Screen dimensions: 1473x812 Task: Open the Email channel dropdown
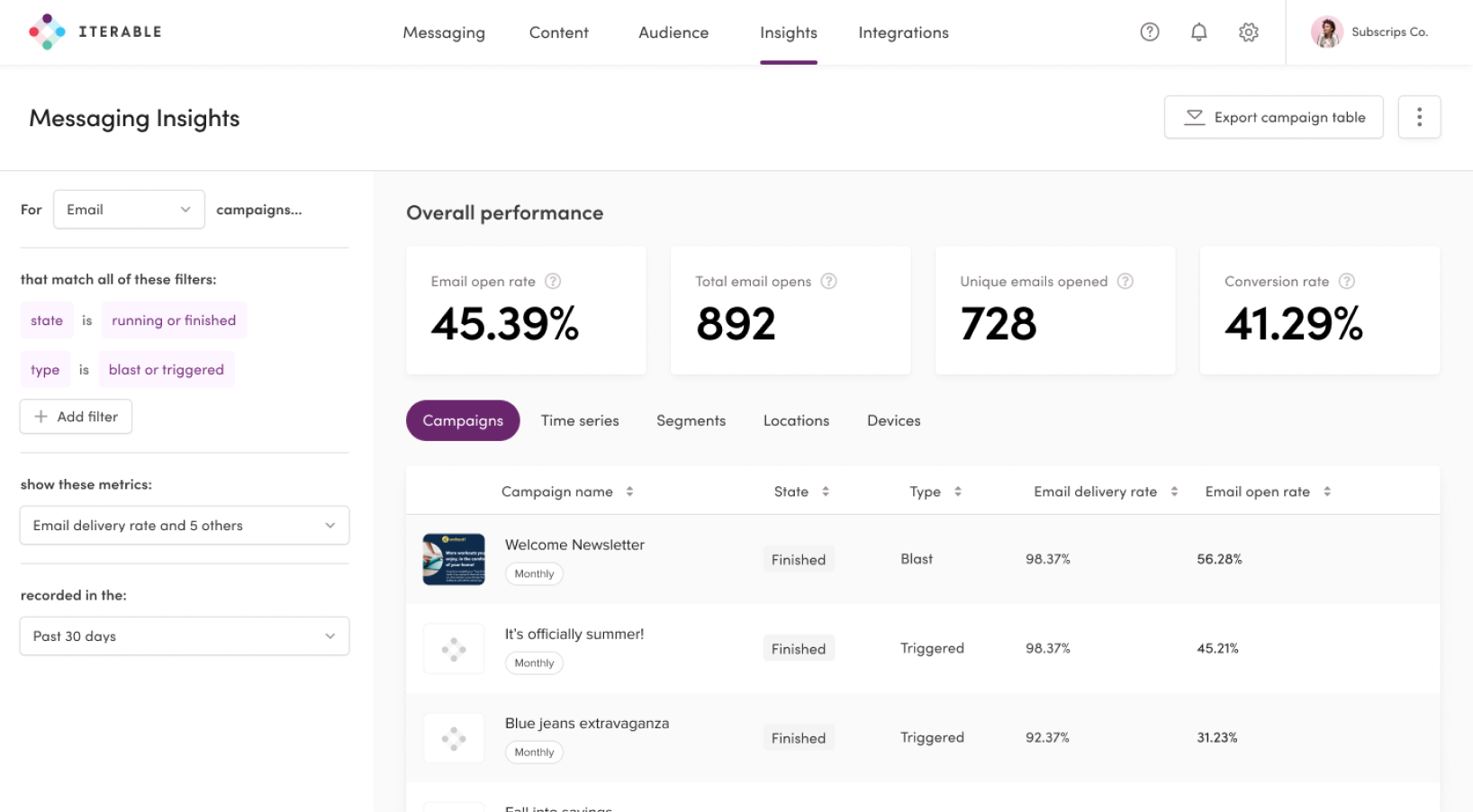tap(129, 210)
